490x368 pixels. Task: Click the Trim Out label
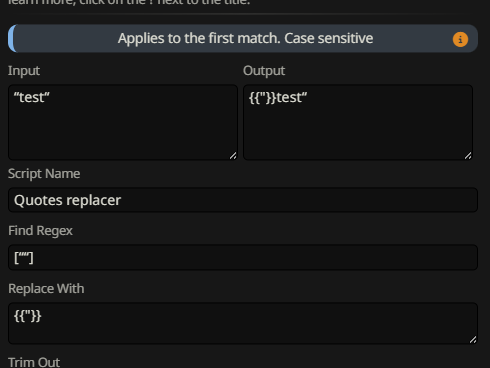pos(34,362)
